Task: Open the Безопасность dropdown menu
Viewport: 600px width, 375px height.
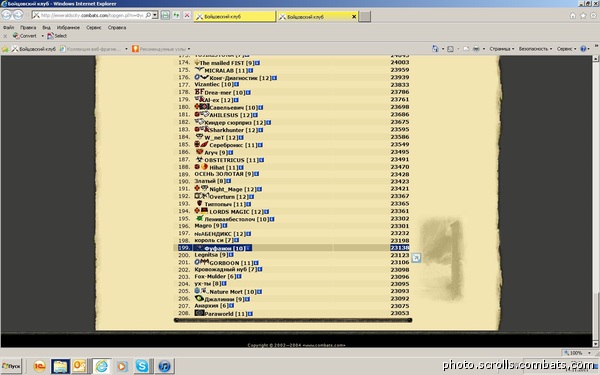Action: (x=535, y=49)
